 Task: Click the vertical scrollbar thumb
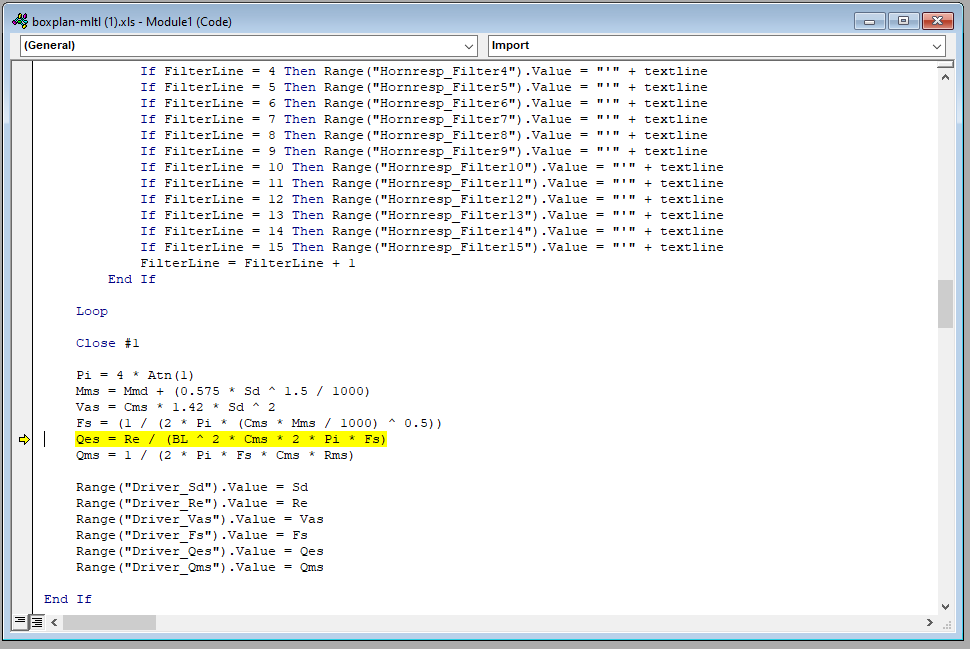[x=945, y=304]
